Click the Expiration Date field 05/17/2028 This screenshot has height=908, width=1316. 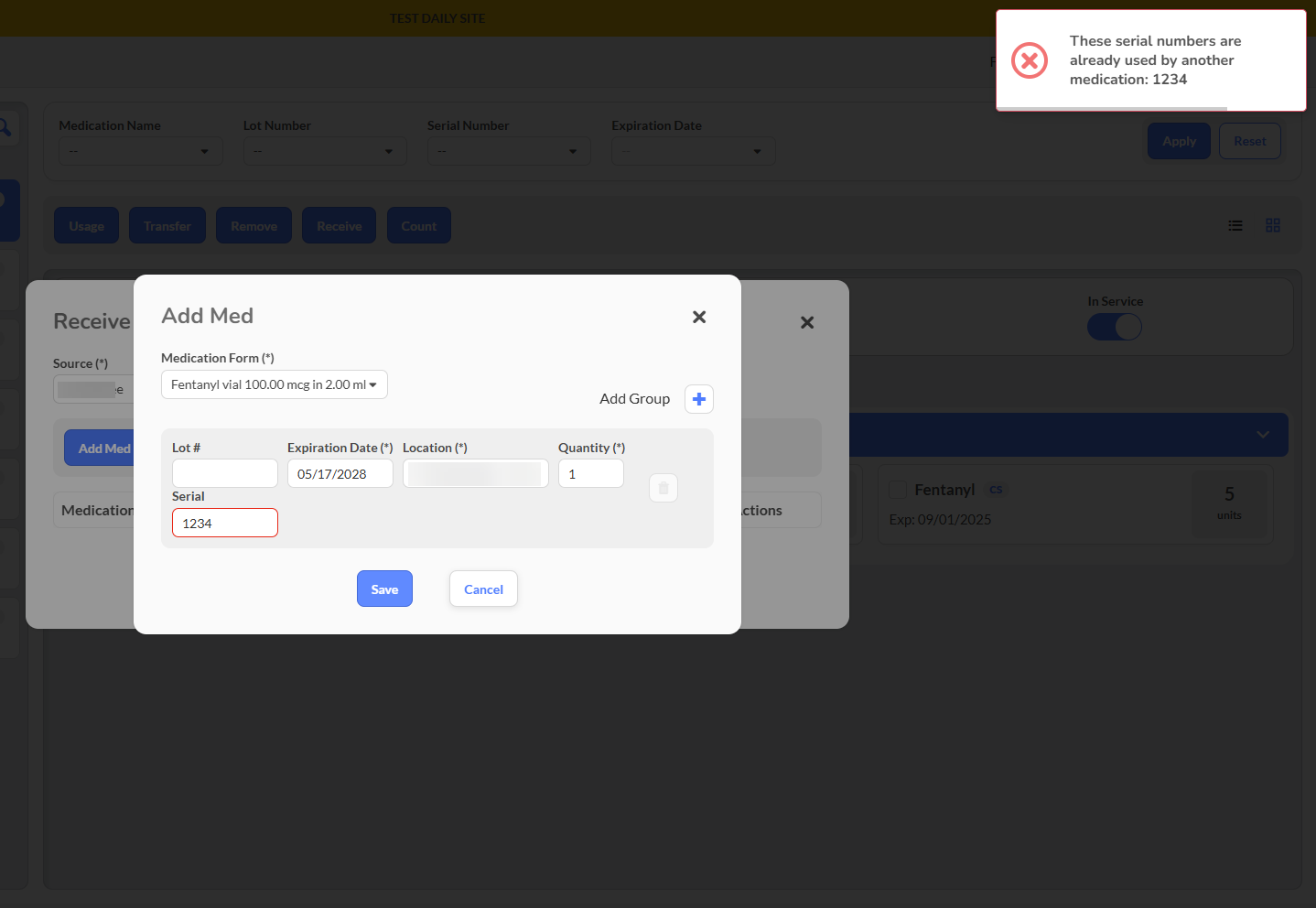pos(340,473)
